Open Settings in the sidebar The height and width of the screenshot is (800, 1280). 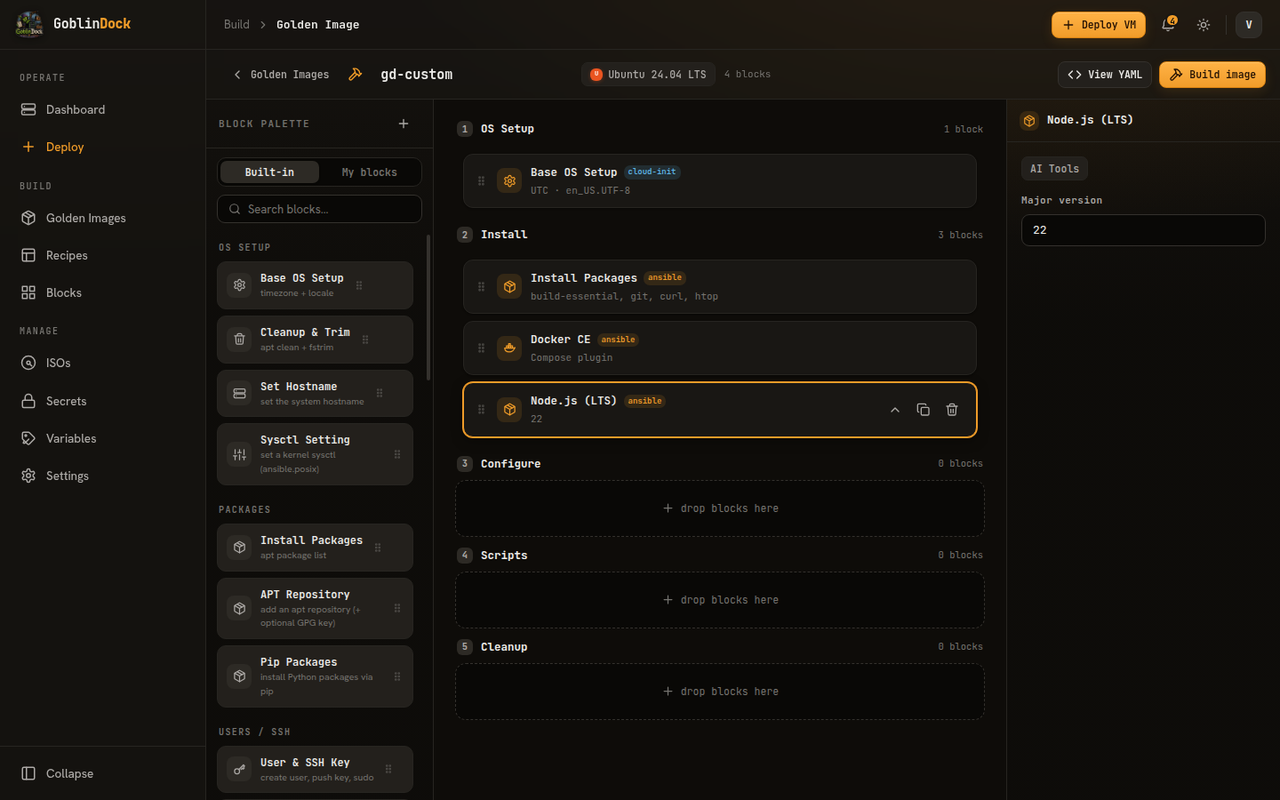coord(102,476)
